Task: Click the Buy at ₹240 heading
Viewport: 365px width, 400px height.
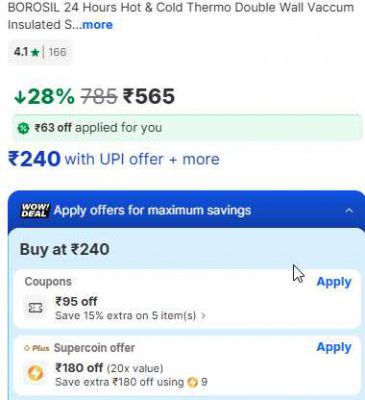Action: (65, 249)
